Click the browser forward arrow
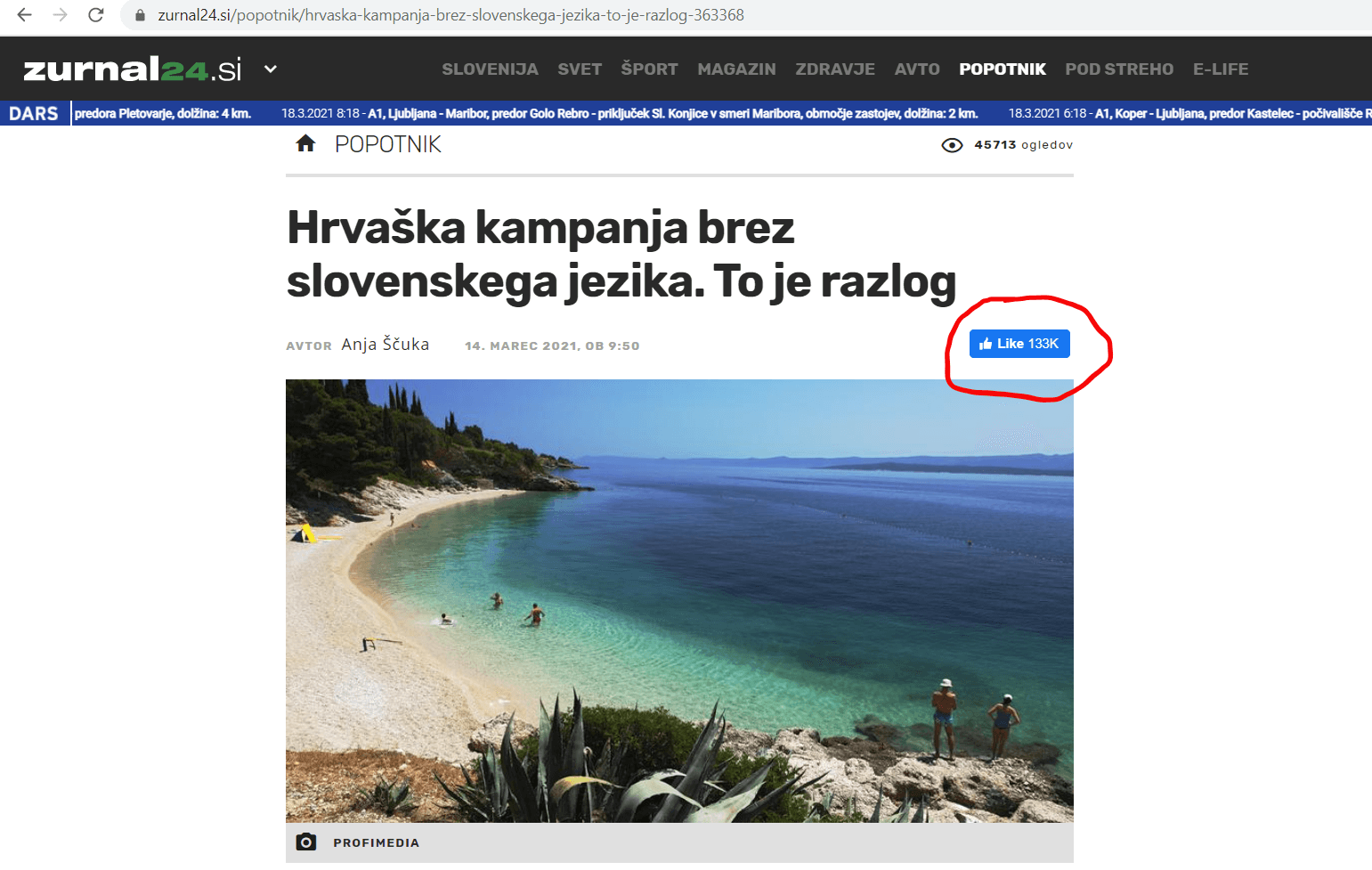 coord(60,15)
